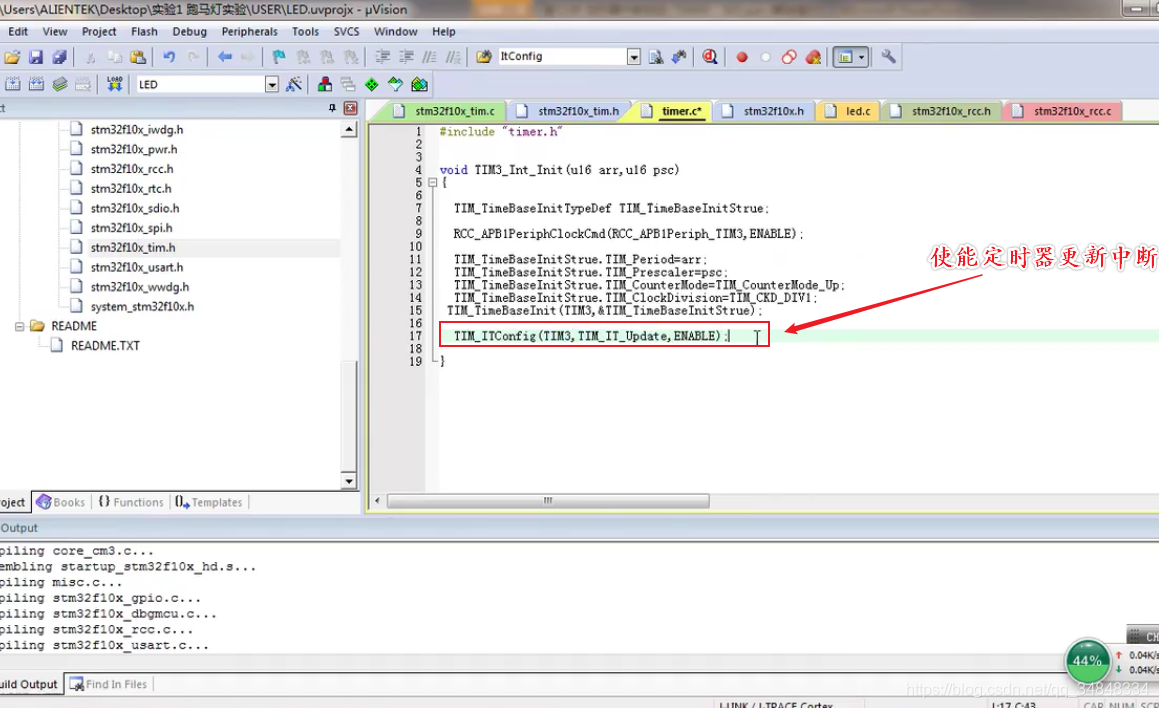
Task: Select stm32f10x_iwdg.h in the project tree
Action: [x=137, y=129]
